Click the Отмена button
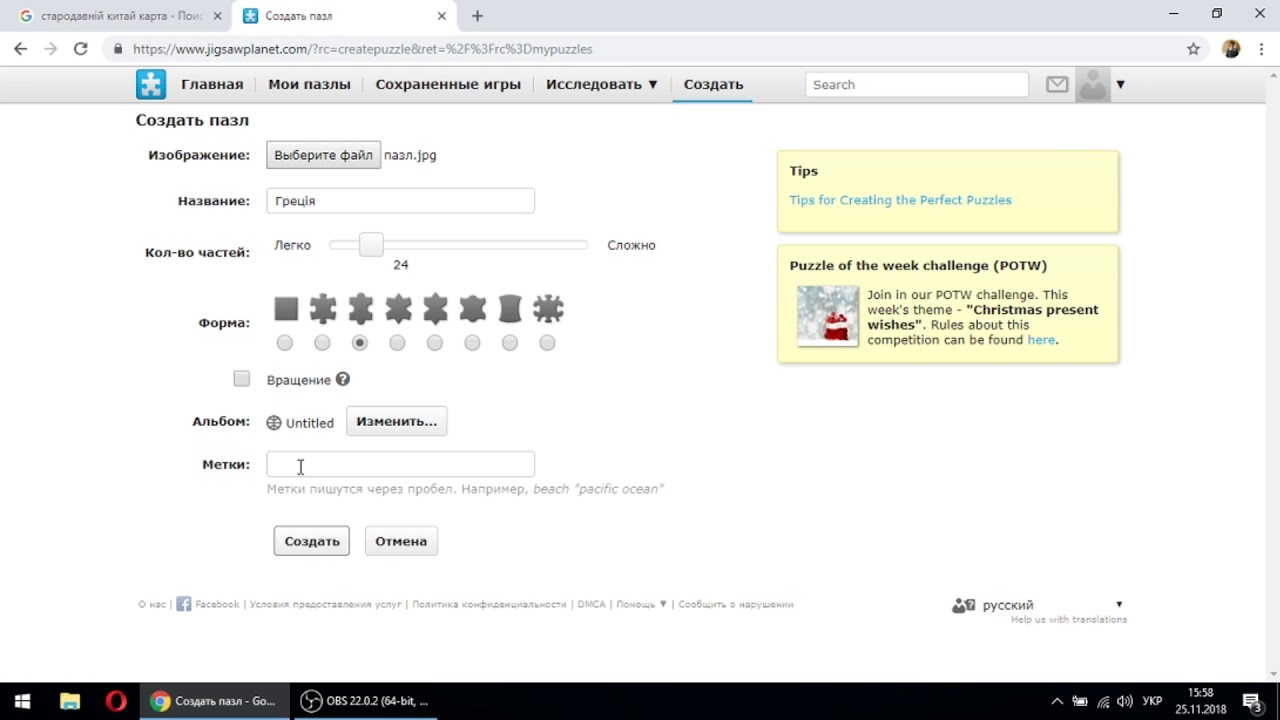Screen dimensions: 1280x720 pos(401,541)
